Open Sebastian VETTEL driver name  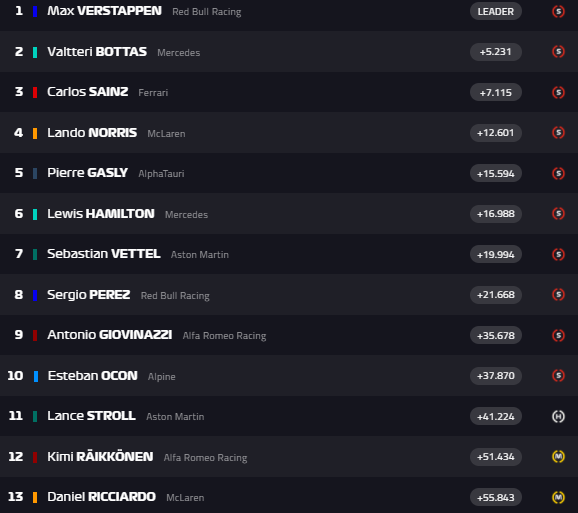click(104, 254)
